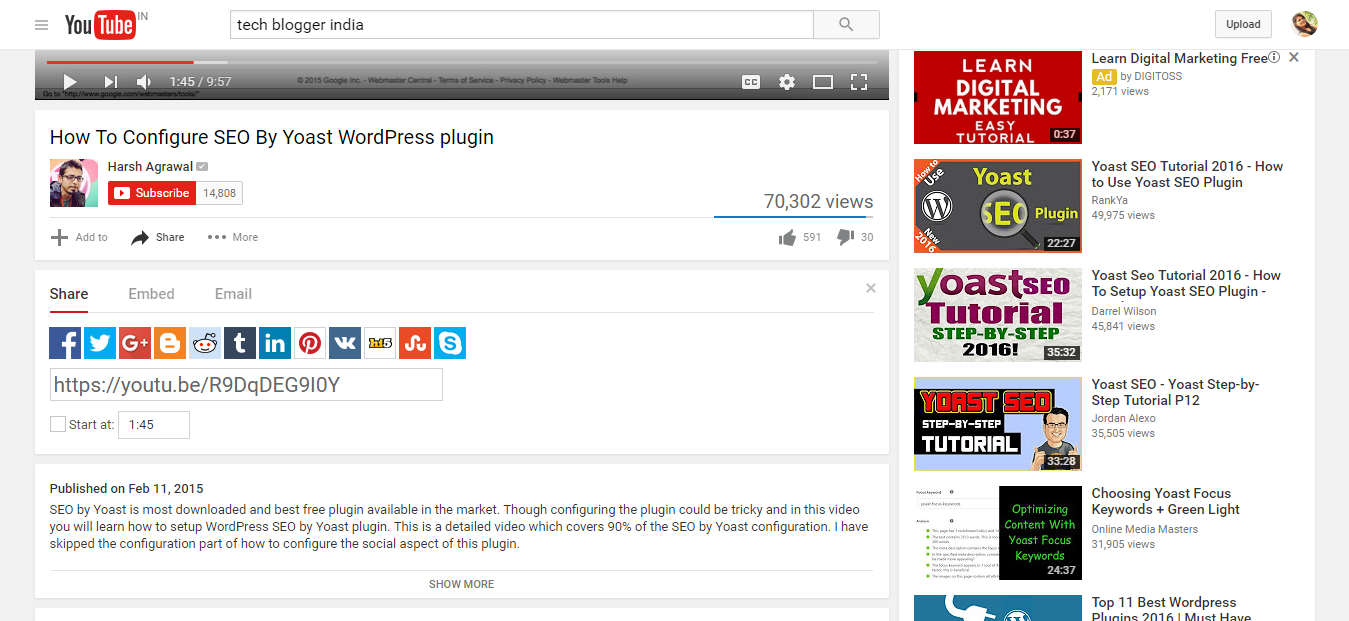The height and width of the screenshot is (621, 1349).
Task: Share the video on hi5
Action: pyautogui.click(x=380, y=343)
